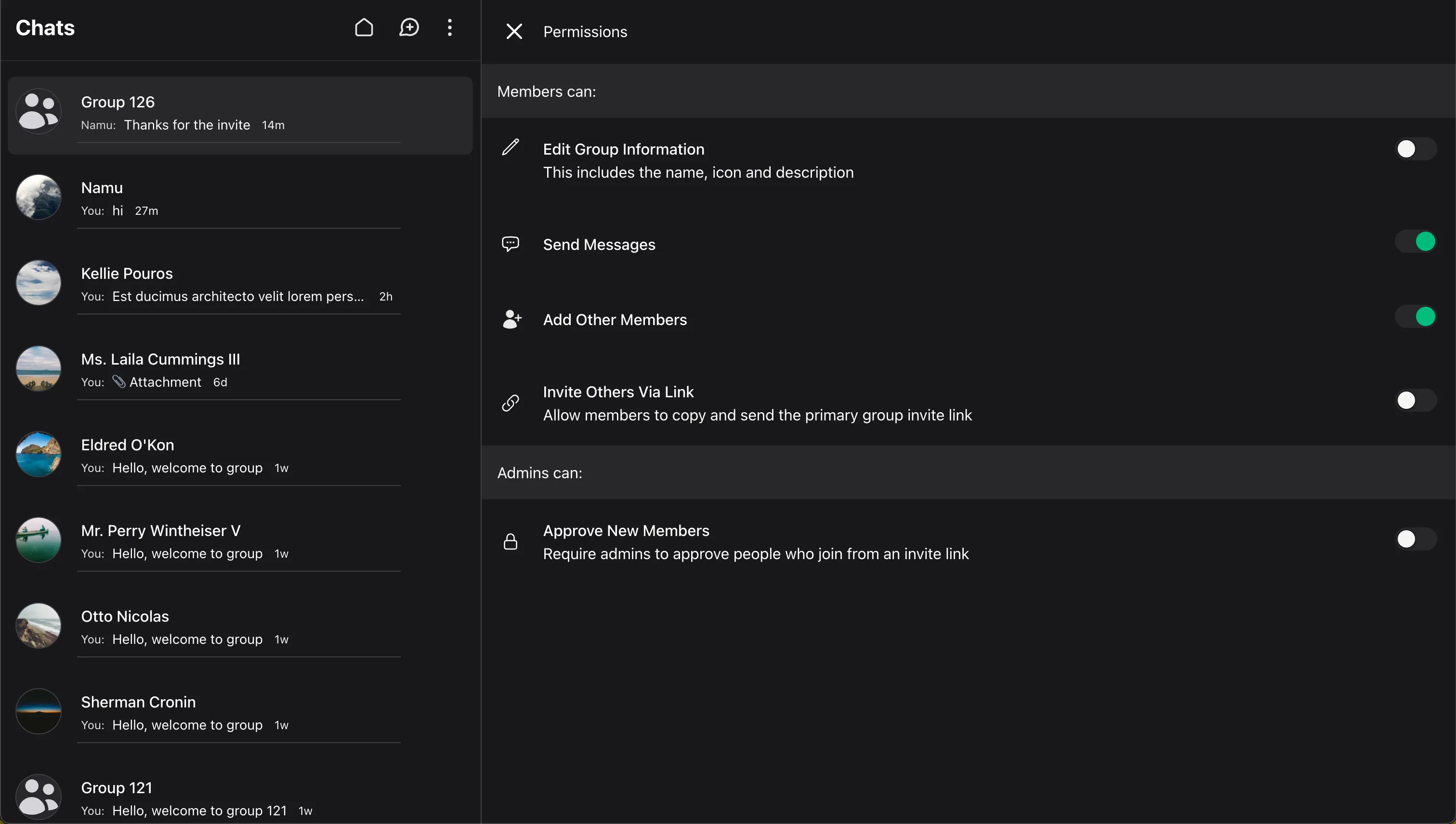
Task: Turn off the Add Other Members toggle
Action: coord(1415,316)
